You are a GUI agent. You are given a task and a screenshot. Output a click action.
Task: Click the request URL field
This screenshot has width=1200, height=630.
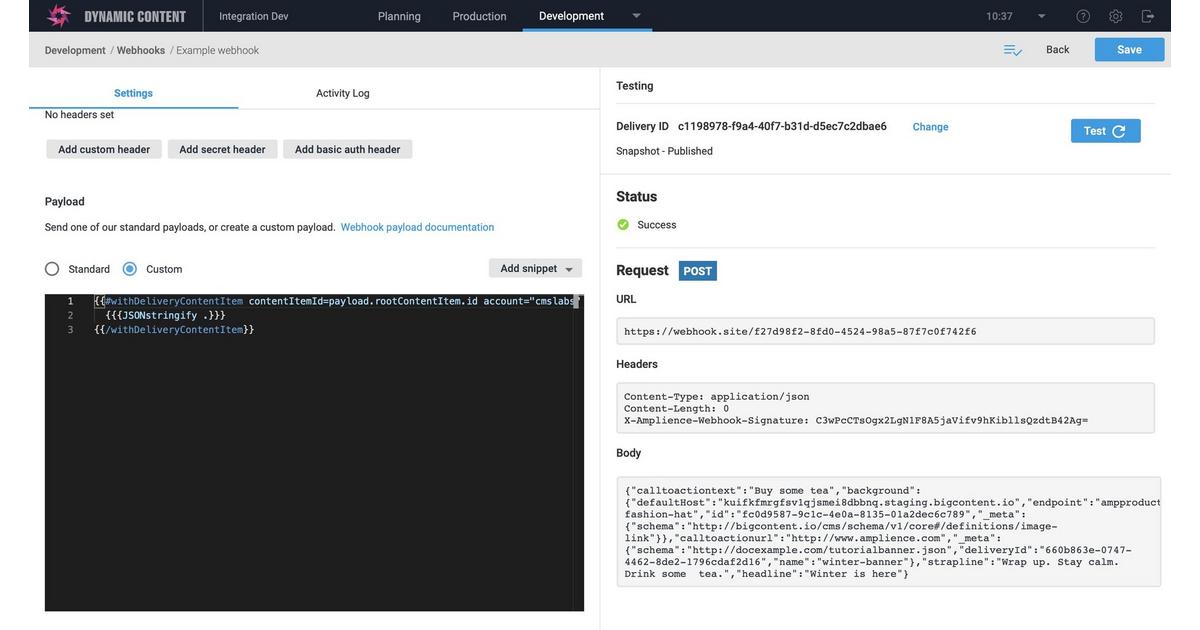point(885,331)
